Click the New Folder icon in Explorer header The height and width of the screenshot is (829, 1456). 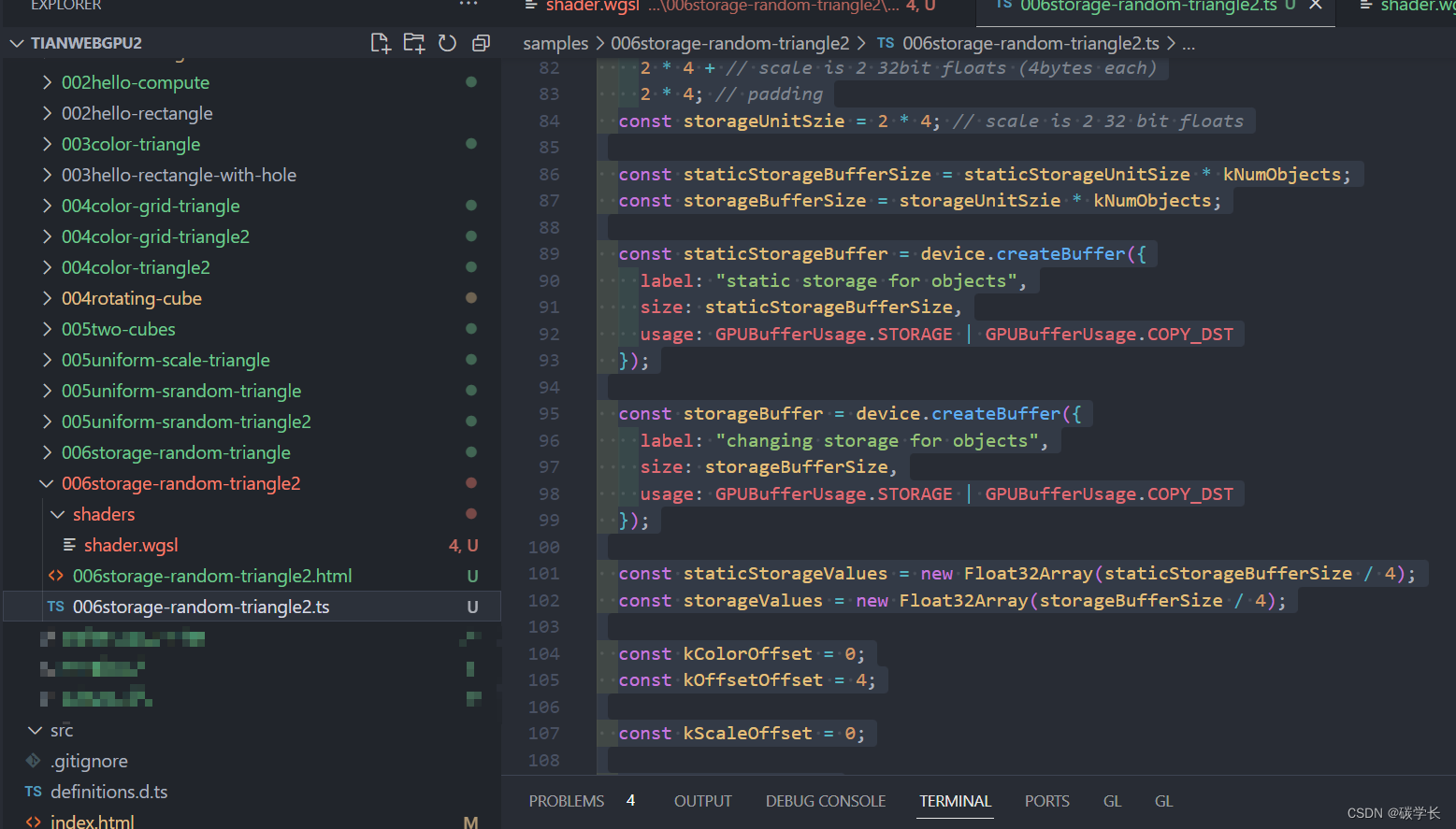pos(413,43)
